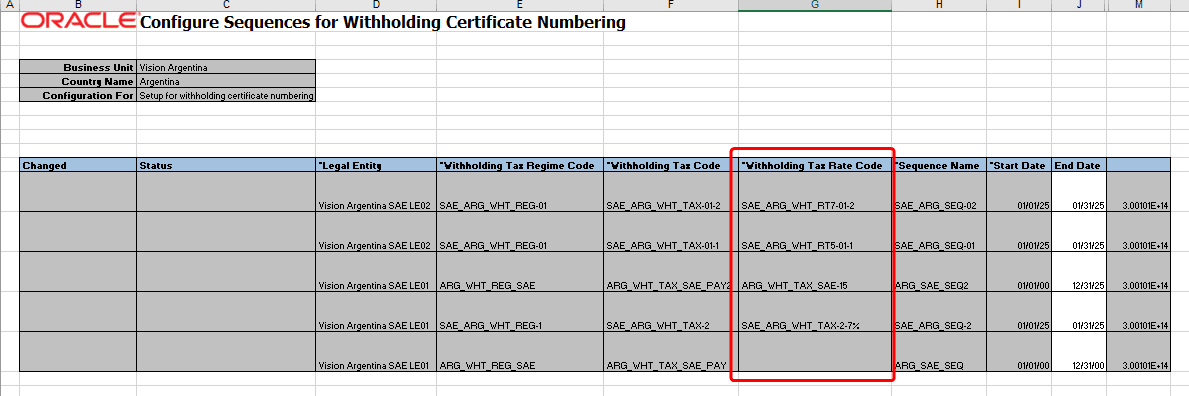Select tax code cell 'SAE_ARG_WHT_TAX-2'
The image size is (1189, 396).
tap(671, 312)
